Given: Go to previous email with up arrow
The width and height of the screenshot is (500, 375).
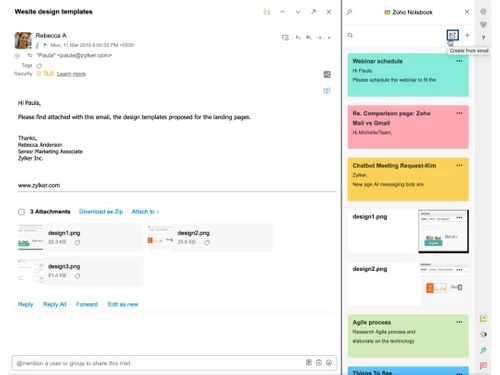Looking at the screenshot, I should (x=282, y=12).
